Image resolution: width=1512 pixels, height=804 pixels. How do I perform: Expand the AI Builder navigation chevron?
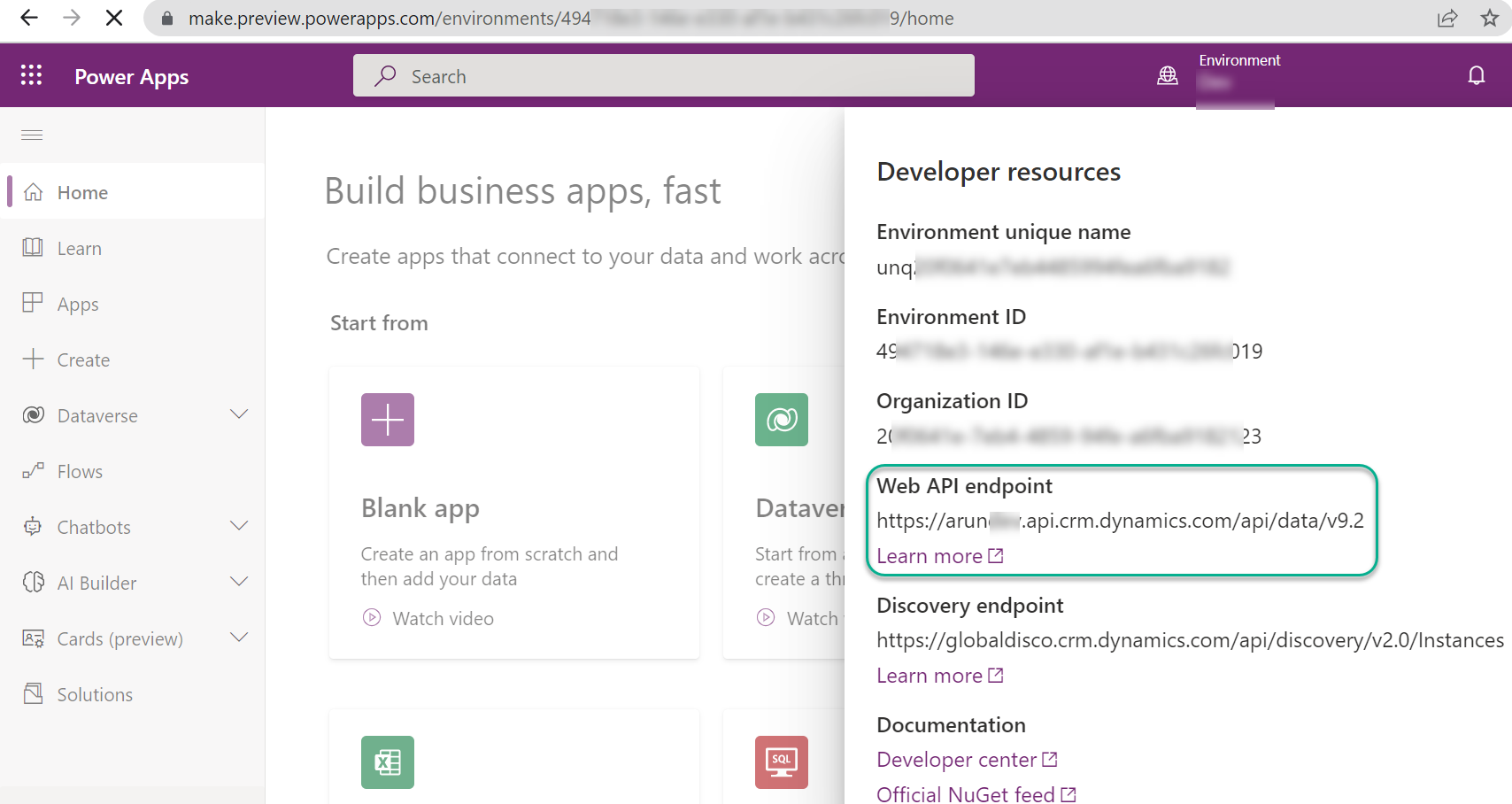pyautogui.click(x=239, y=582)
